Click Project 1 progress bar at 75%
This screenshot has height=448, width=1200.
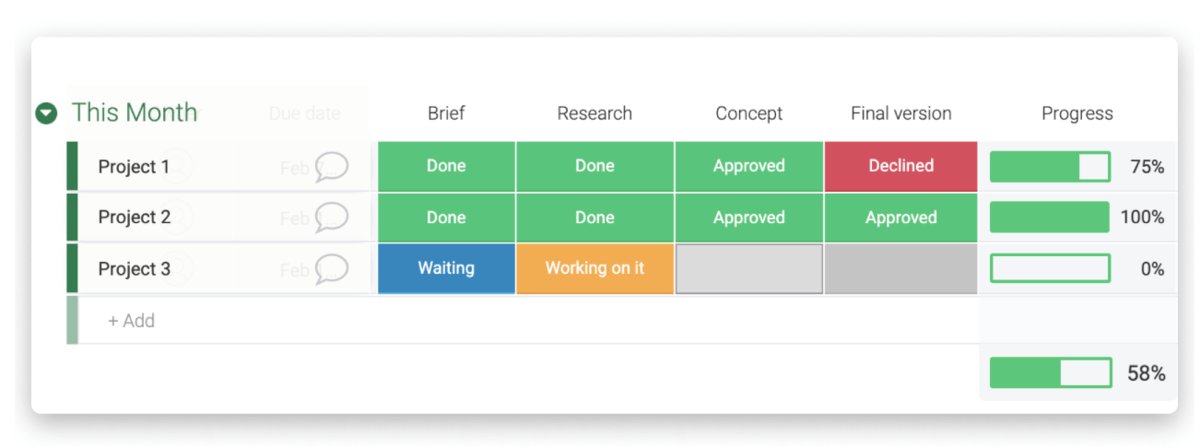point(1050,167)
